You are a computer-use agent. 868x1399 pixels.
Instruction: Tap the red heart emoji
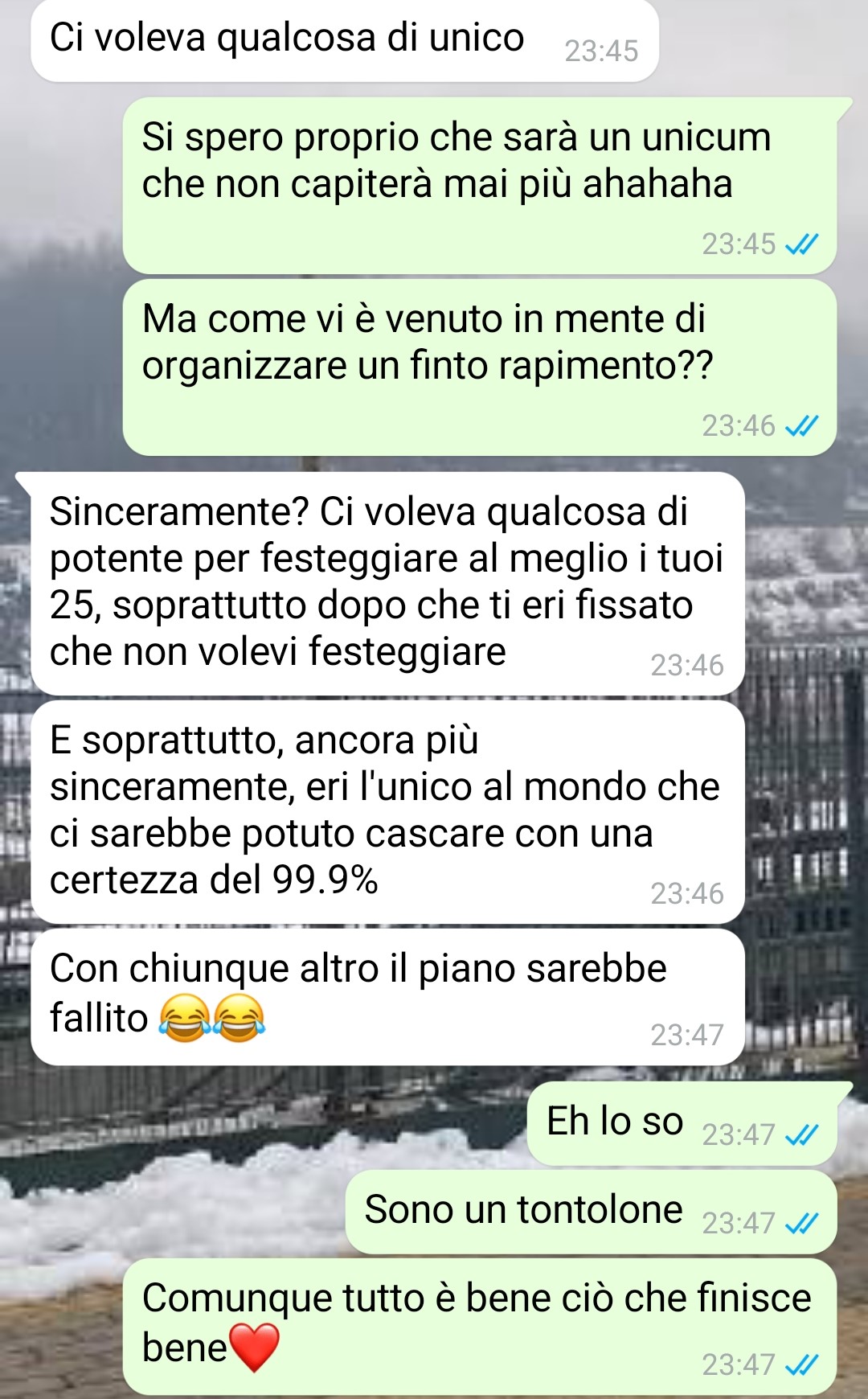[x=254, y=1348]
